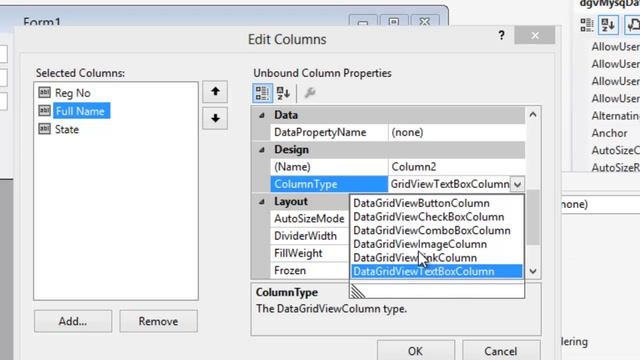640x360 pixels.
Task: Click the Categorized view icon in Edit Columns
Action: pos(262,93)
